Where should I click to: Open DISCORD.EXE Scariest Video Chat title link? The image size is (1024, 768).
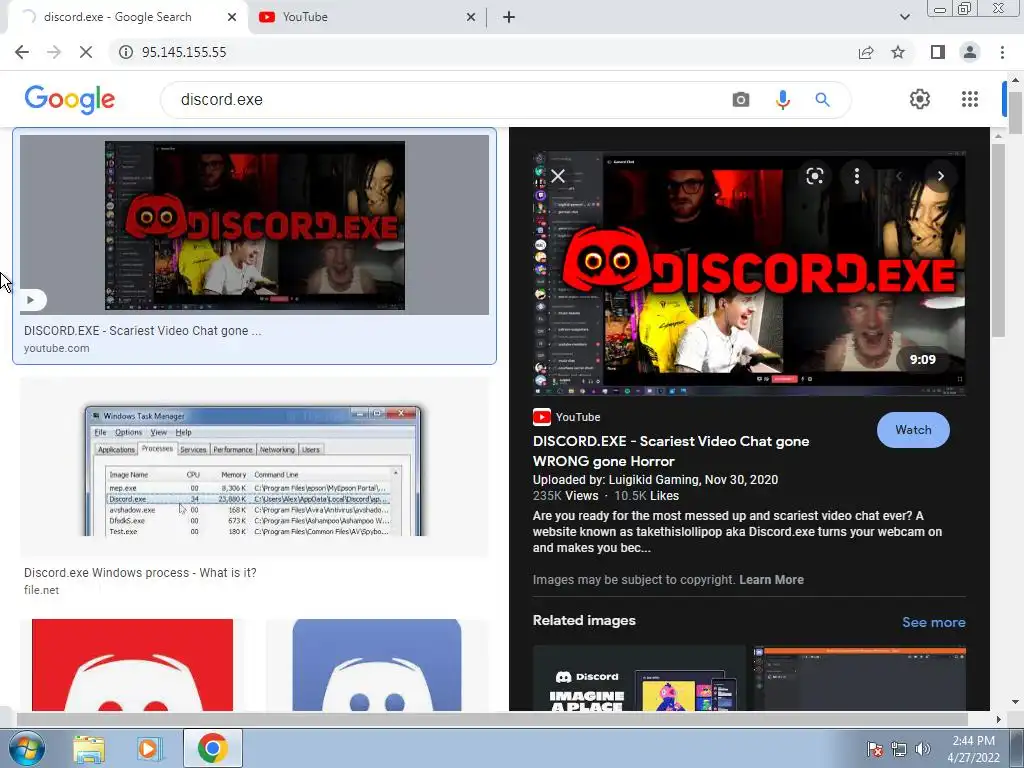pos(671,451)
